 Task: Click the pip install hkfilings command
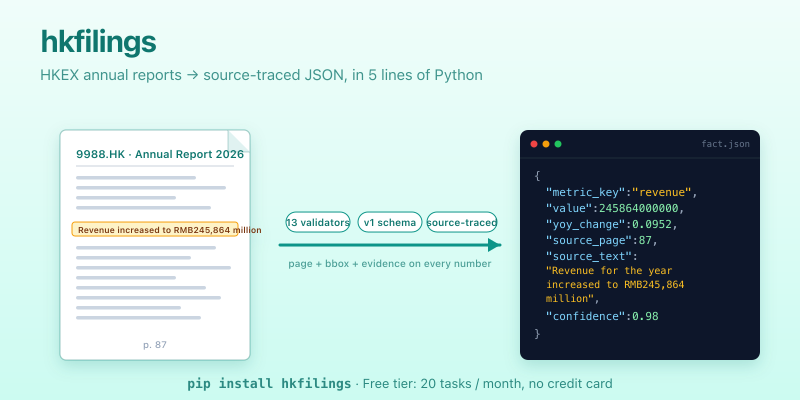(x=269, y=384)
